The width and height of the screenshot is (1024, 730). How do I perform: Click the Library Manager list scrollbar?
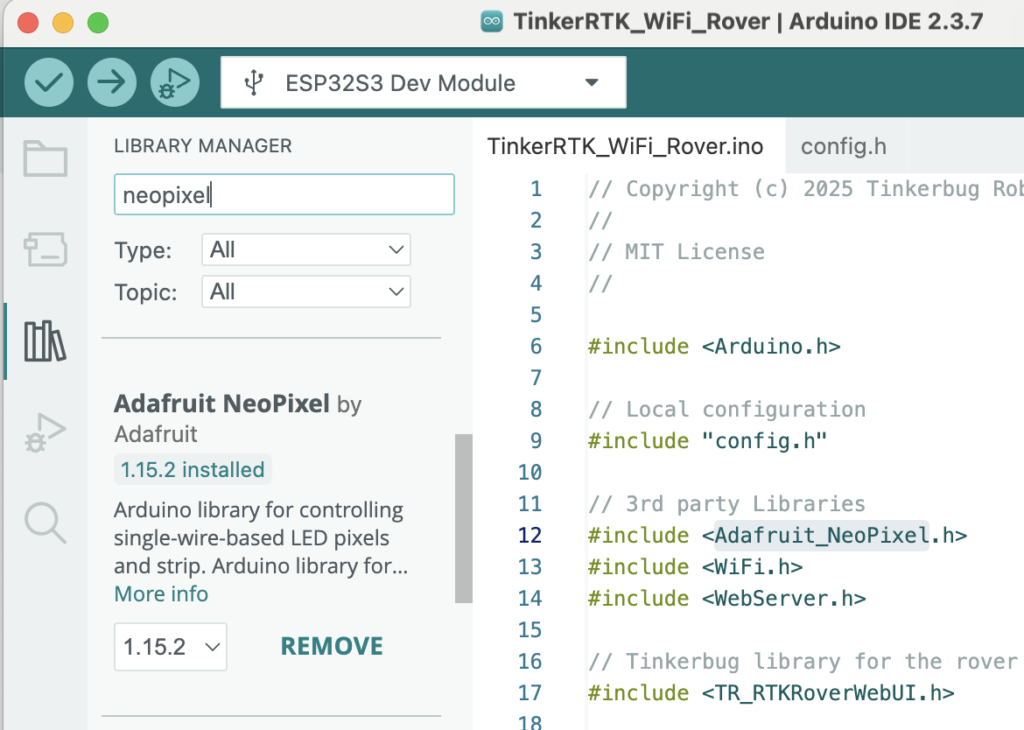(x=463, y=518)
